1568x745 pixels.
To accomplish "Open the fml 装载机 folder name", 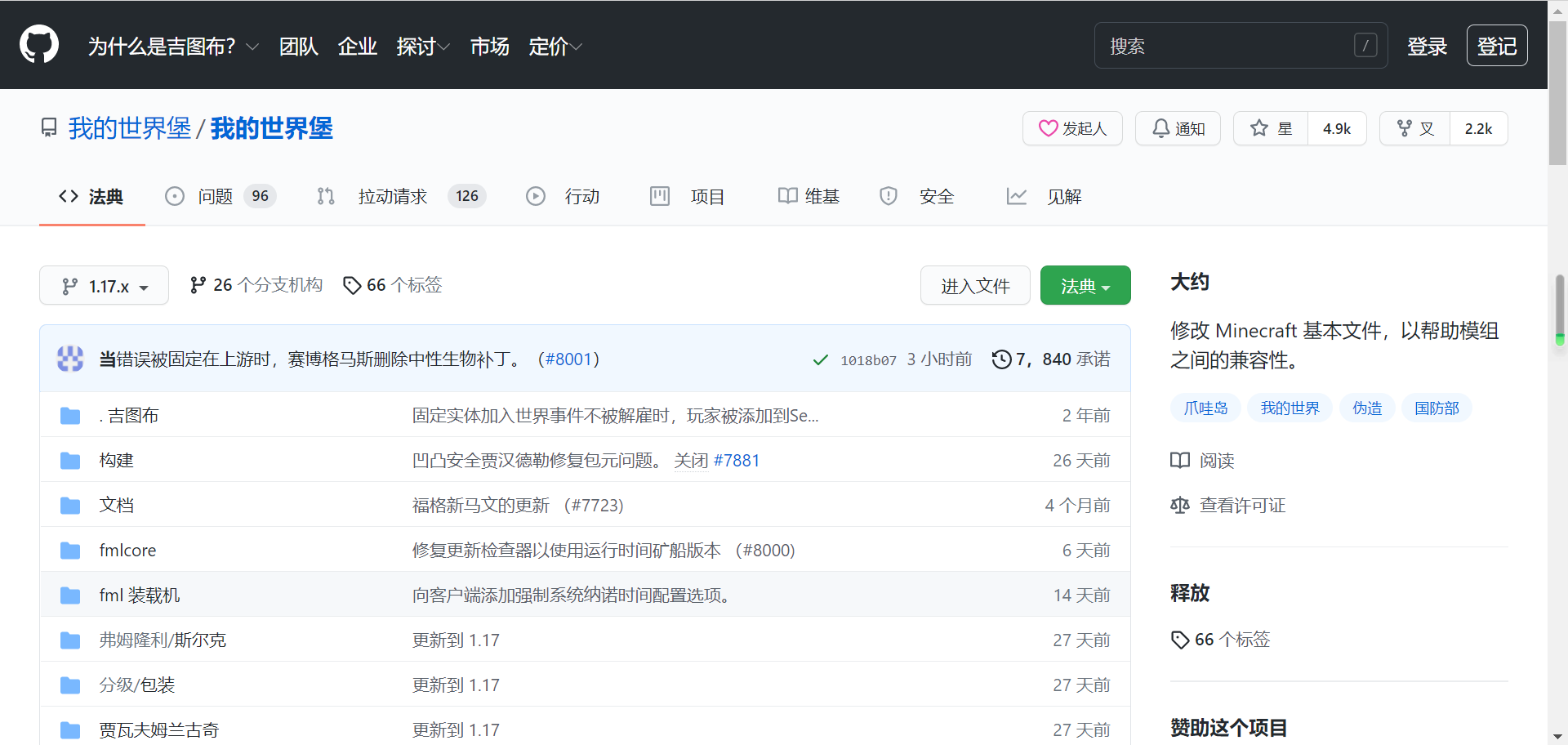I will coord(140,596).
